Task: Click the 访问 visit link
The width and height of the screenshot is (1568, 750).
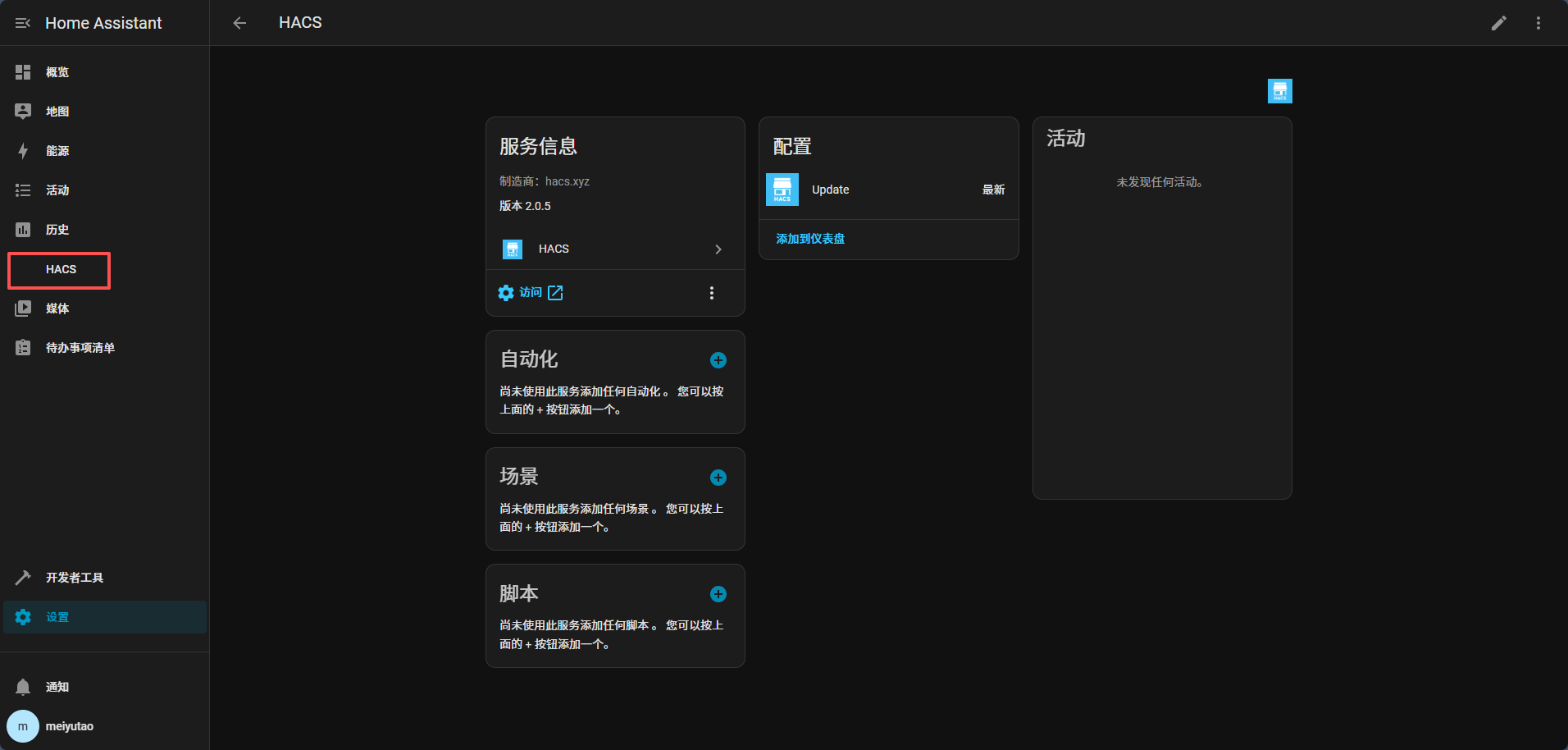Action: tap(531, 293)
